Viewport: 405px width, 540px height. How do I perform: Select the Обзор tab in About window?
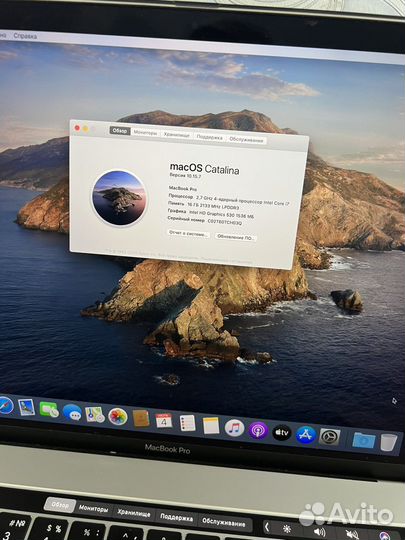pyautogui.click(x=120, y=131)
